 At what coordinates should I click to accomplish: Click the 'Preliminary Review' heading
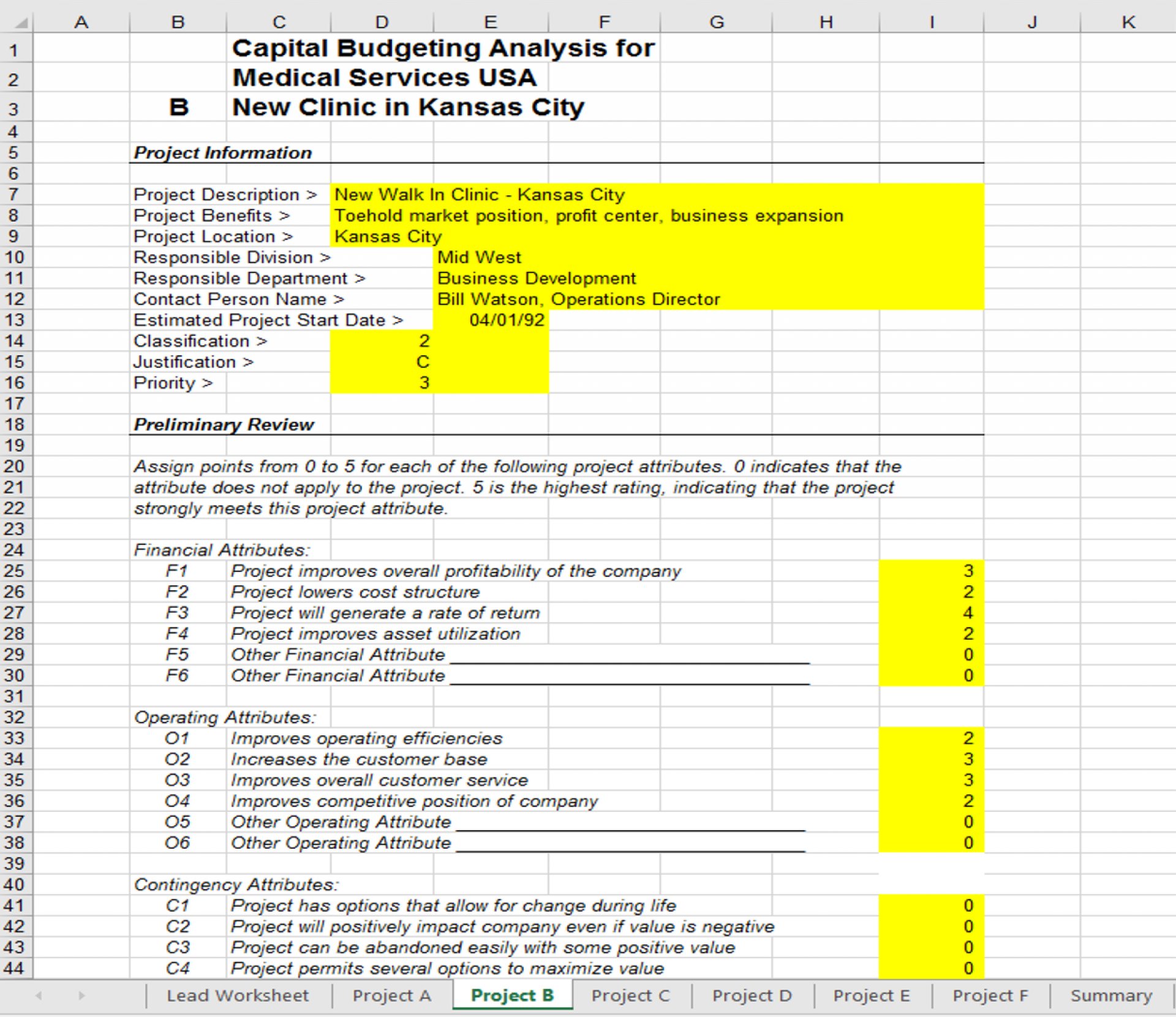tap(224, 425)
